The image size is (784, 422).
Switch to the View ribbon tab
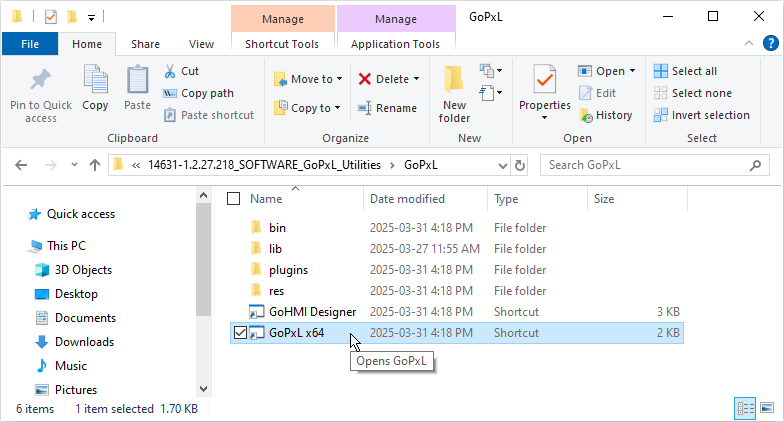click(201, 44)
